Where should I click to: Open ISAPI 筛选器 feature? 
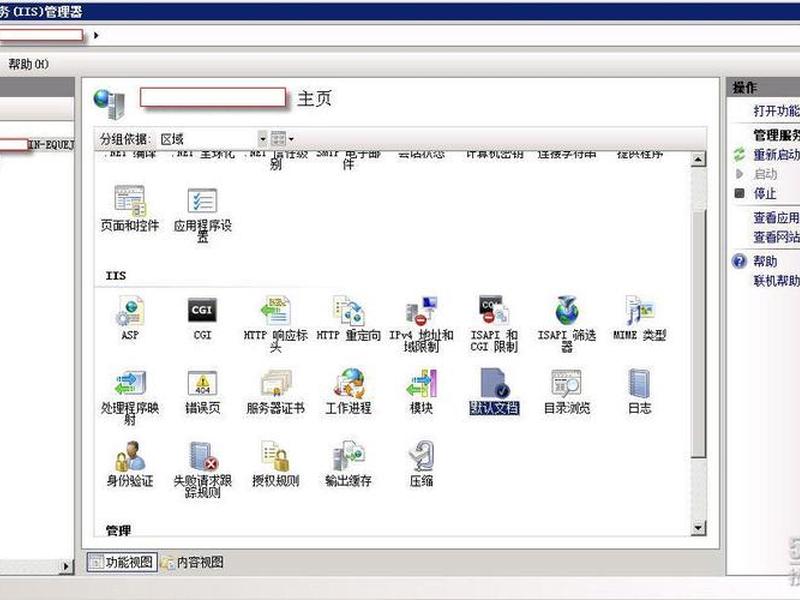click(567, 323)
